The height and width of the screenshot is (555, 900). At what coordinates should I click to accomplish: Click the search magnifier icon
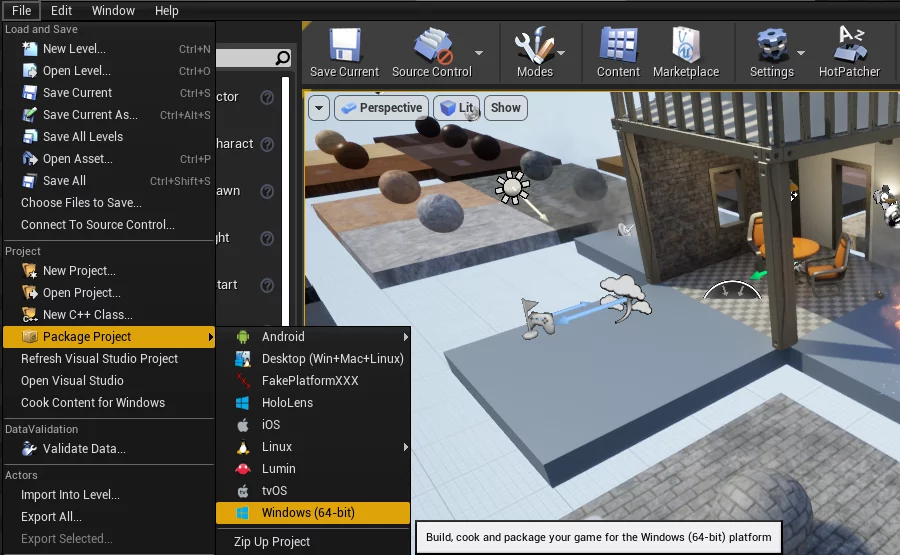pos(283,58)
